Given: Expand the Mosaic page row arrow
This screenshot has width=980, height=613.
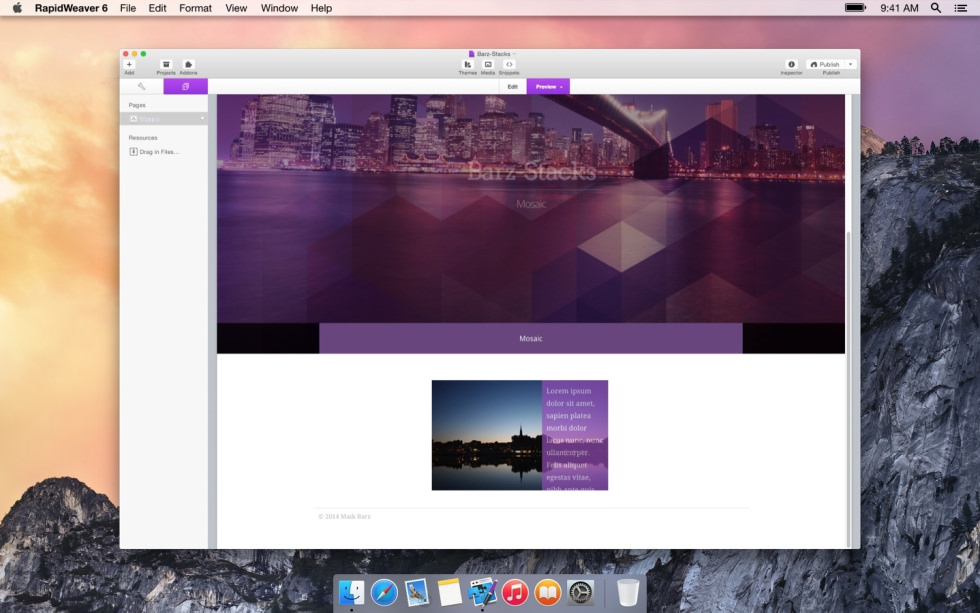Looking at the screenshot, I should coord(202,119).
